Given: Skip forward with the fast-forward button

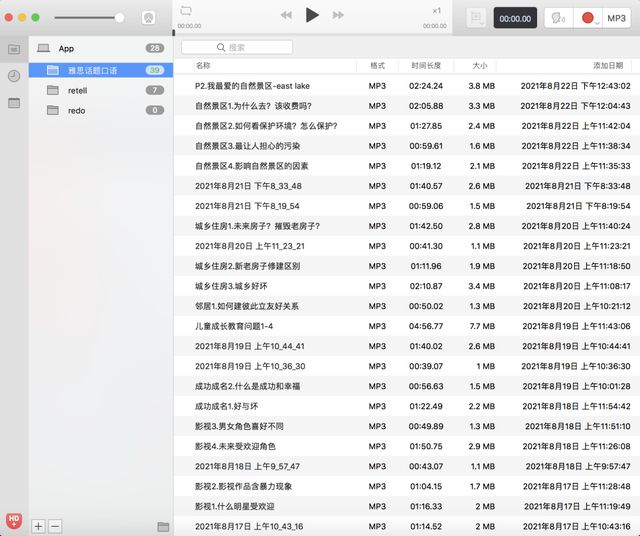Looking at the screenshot, I should [x=338, y=16].
